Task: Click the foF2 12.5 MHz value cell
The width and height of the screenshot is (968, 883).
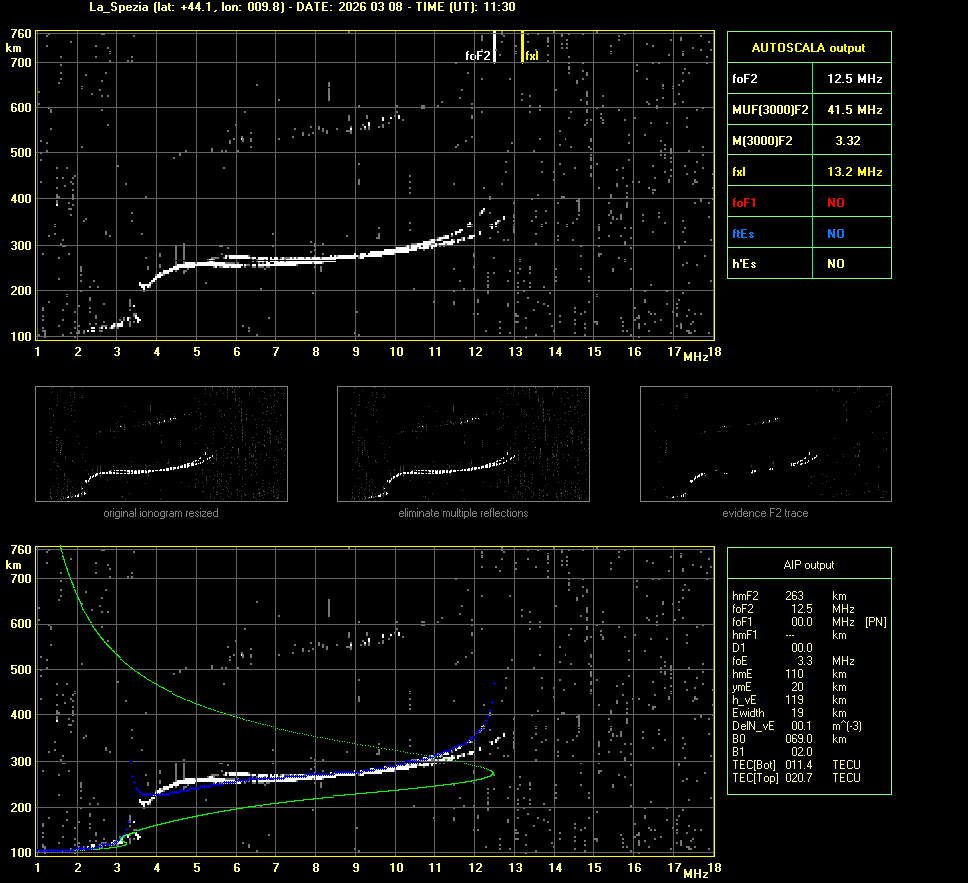Action: point(854,78)
